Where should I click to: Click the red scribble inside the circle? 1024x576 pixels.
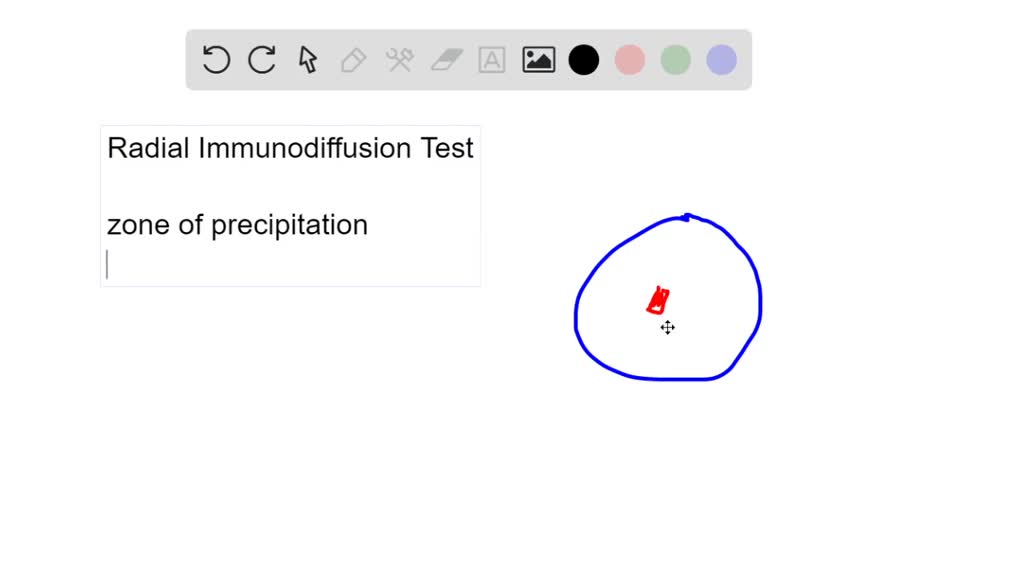[x=658, y=300]
